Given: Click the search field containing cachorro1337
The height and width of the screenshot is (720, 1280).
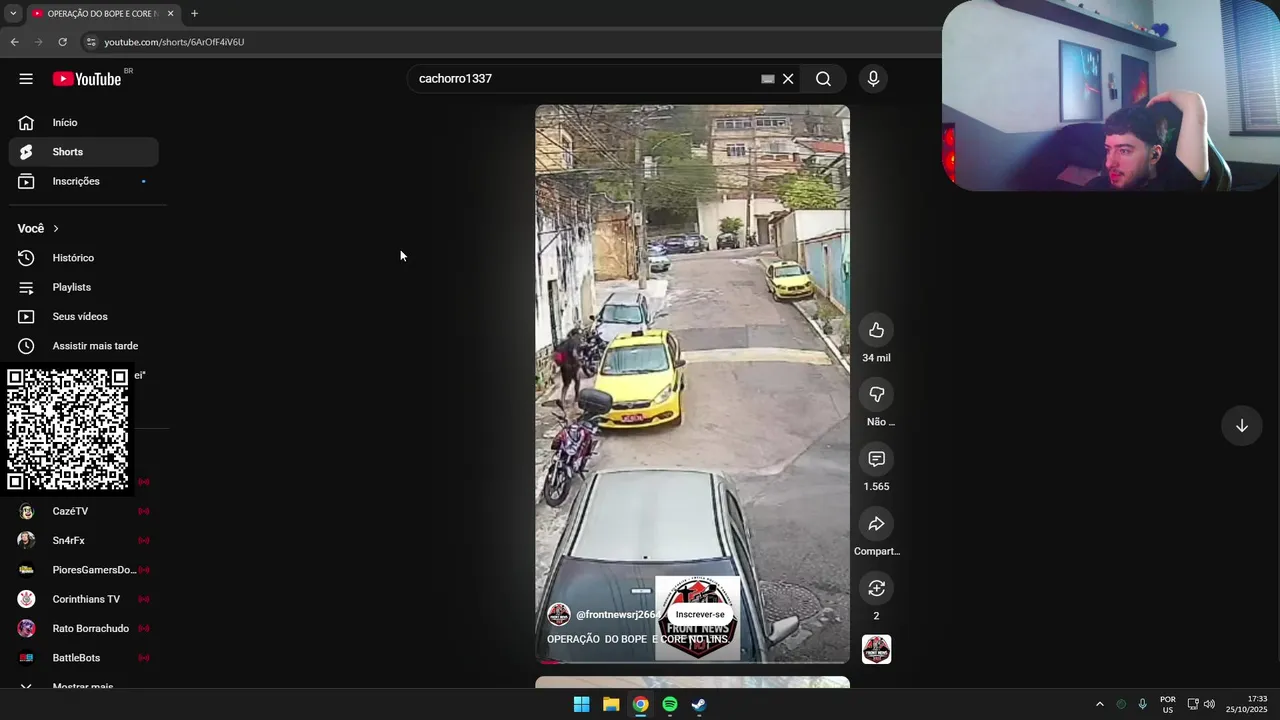Looking at the screenshot, I should click(x=585, y=79).
